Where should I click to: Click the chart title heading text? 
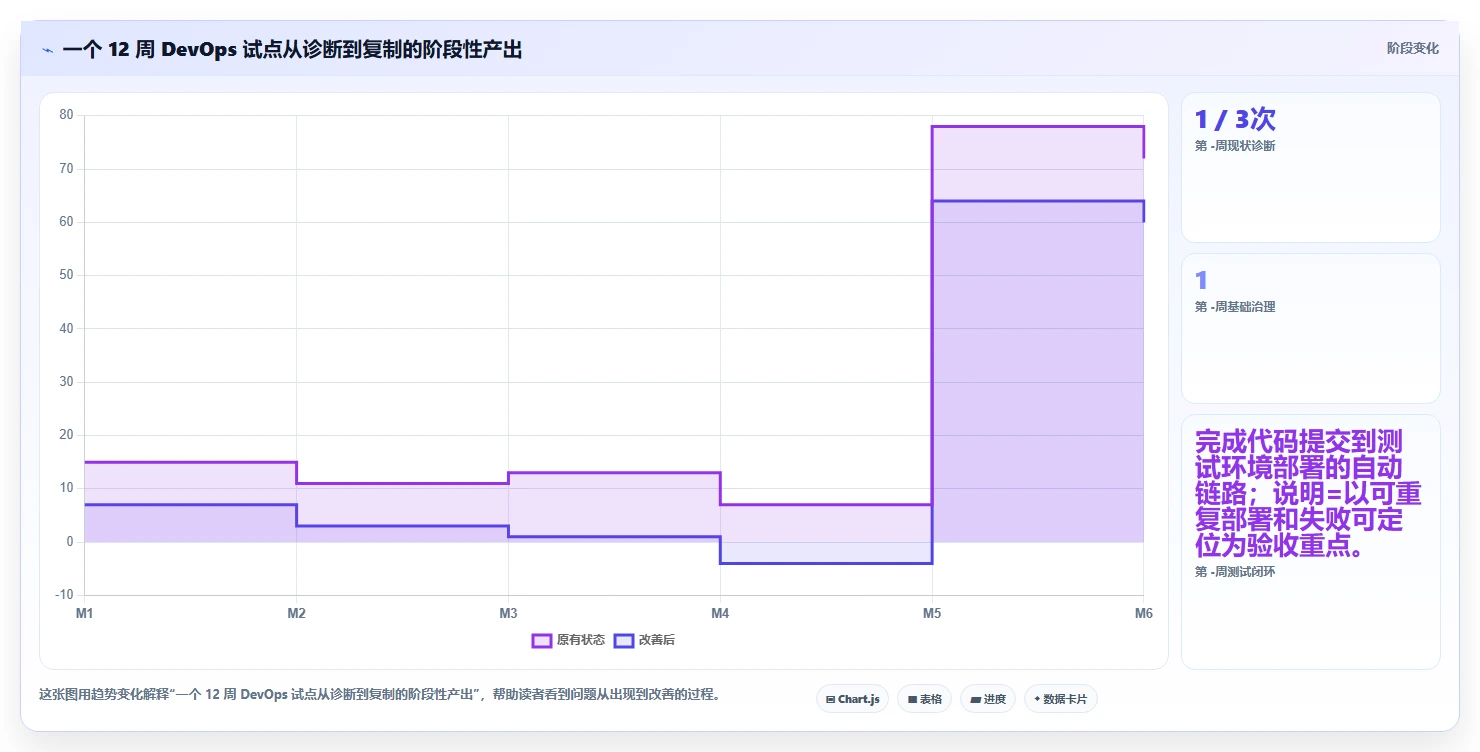tap(292, 50)
